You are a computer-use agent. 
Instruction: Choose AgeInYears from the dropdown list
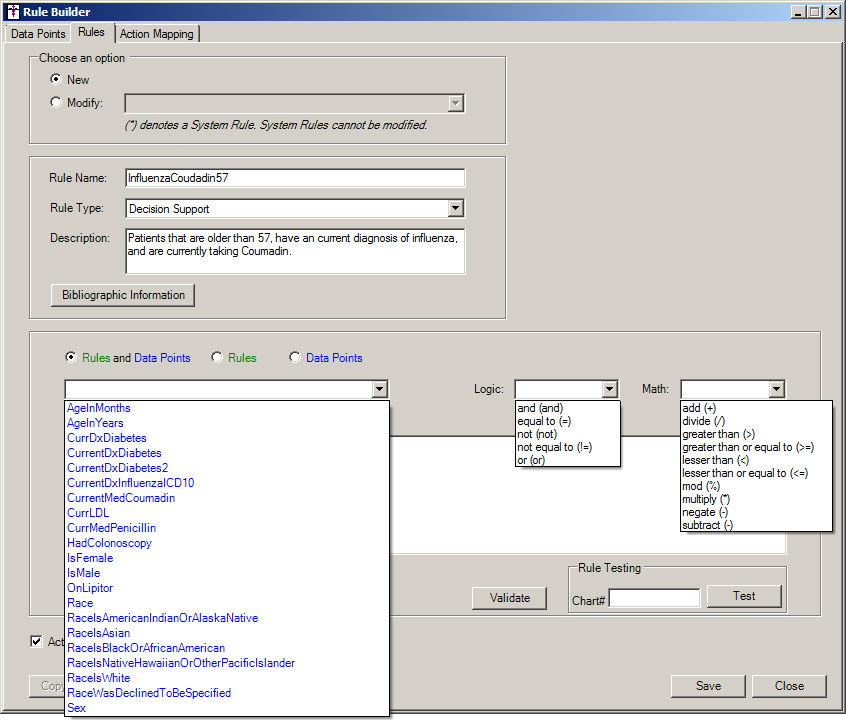[x=95, y=423]
